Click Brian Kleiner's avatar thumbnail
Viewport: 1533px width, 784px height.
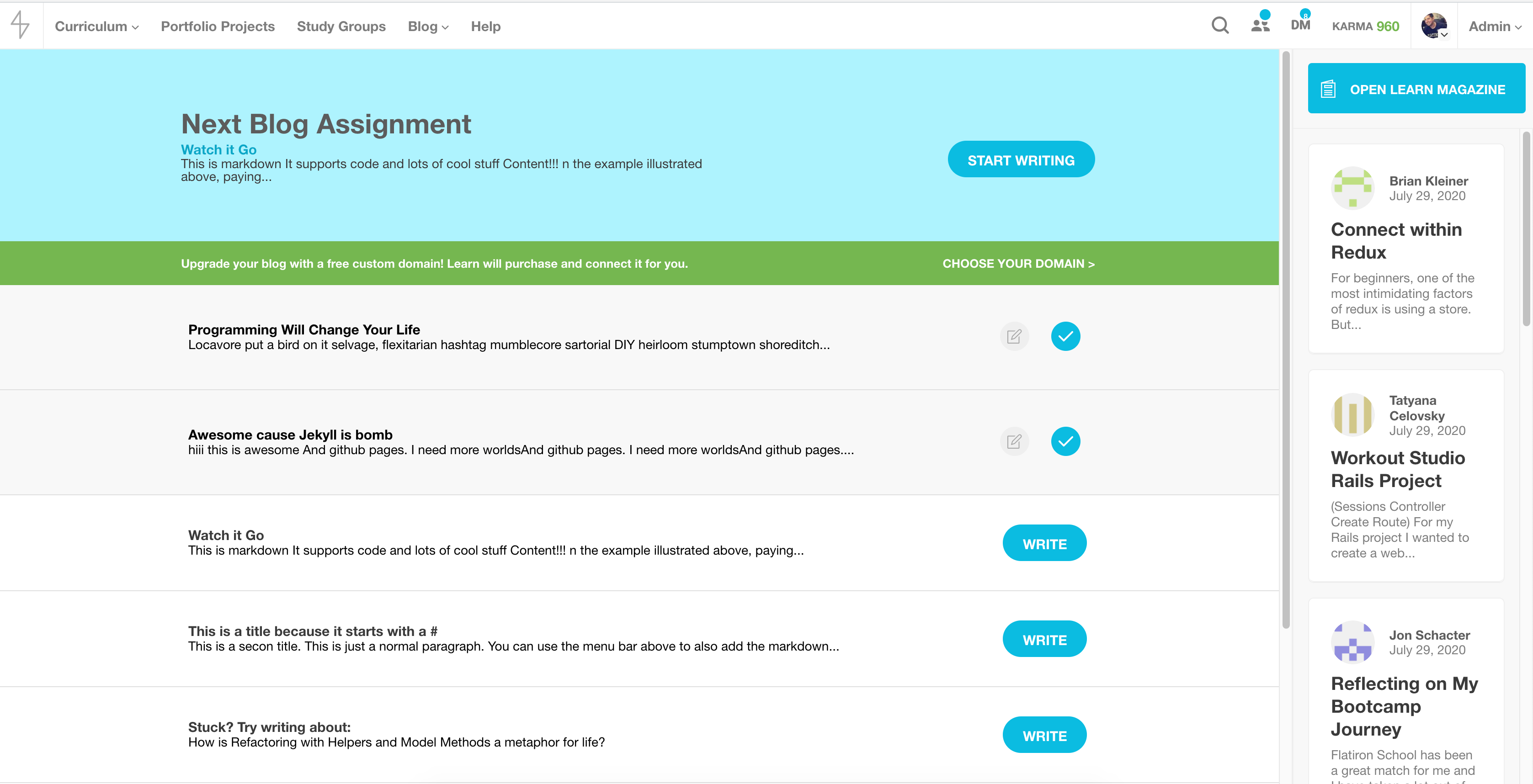1352,188
